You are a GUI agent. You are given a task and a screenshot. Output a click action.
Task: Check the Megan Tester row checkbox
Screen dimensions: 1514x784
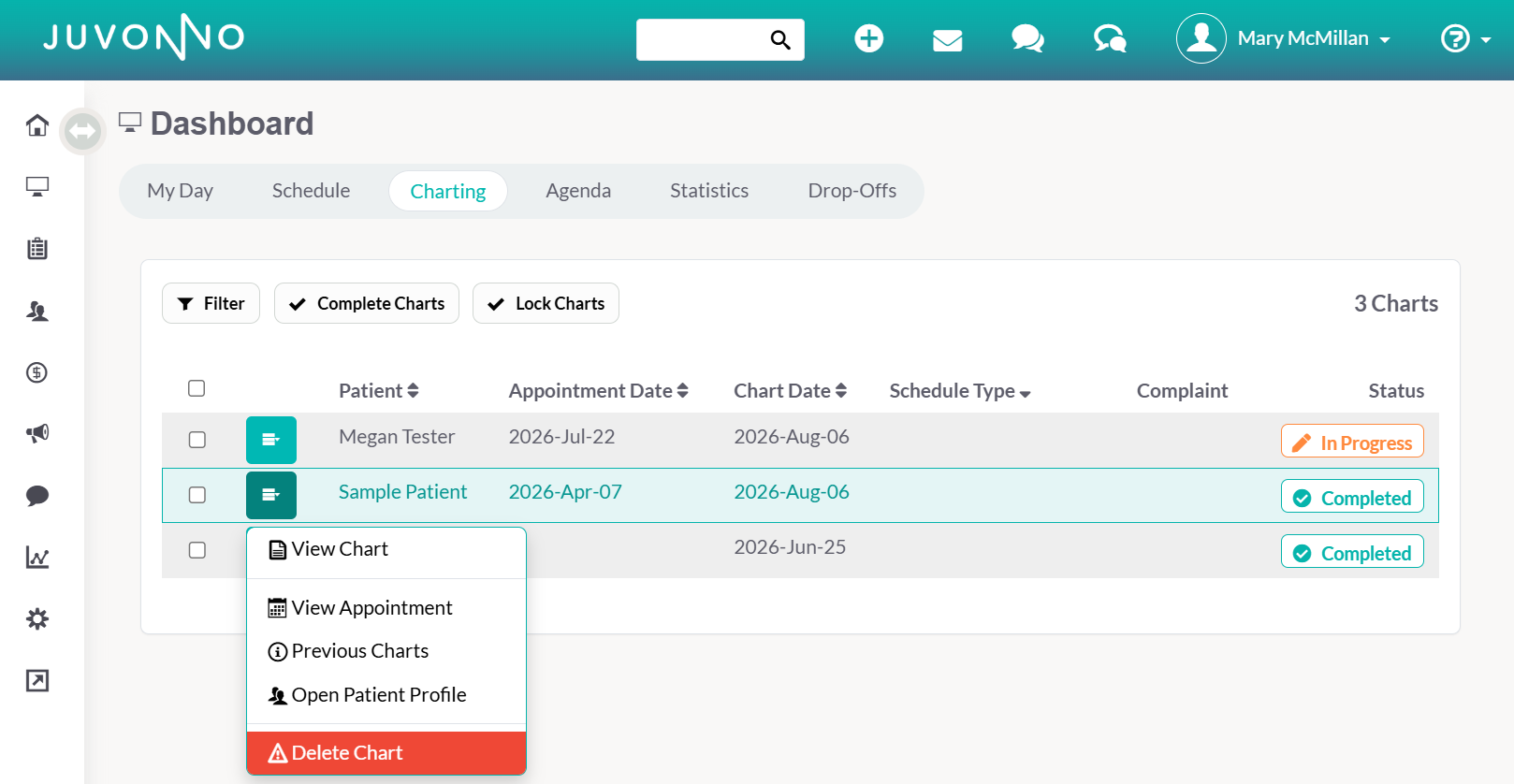(x=197, y=440)
